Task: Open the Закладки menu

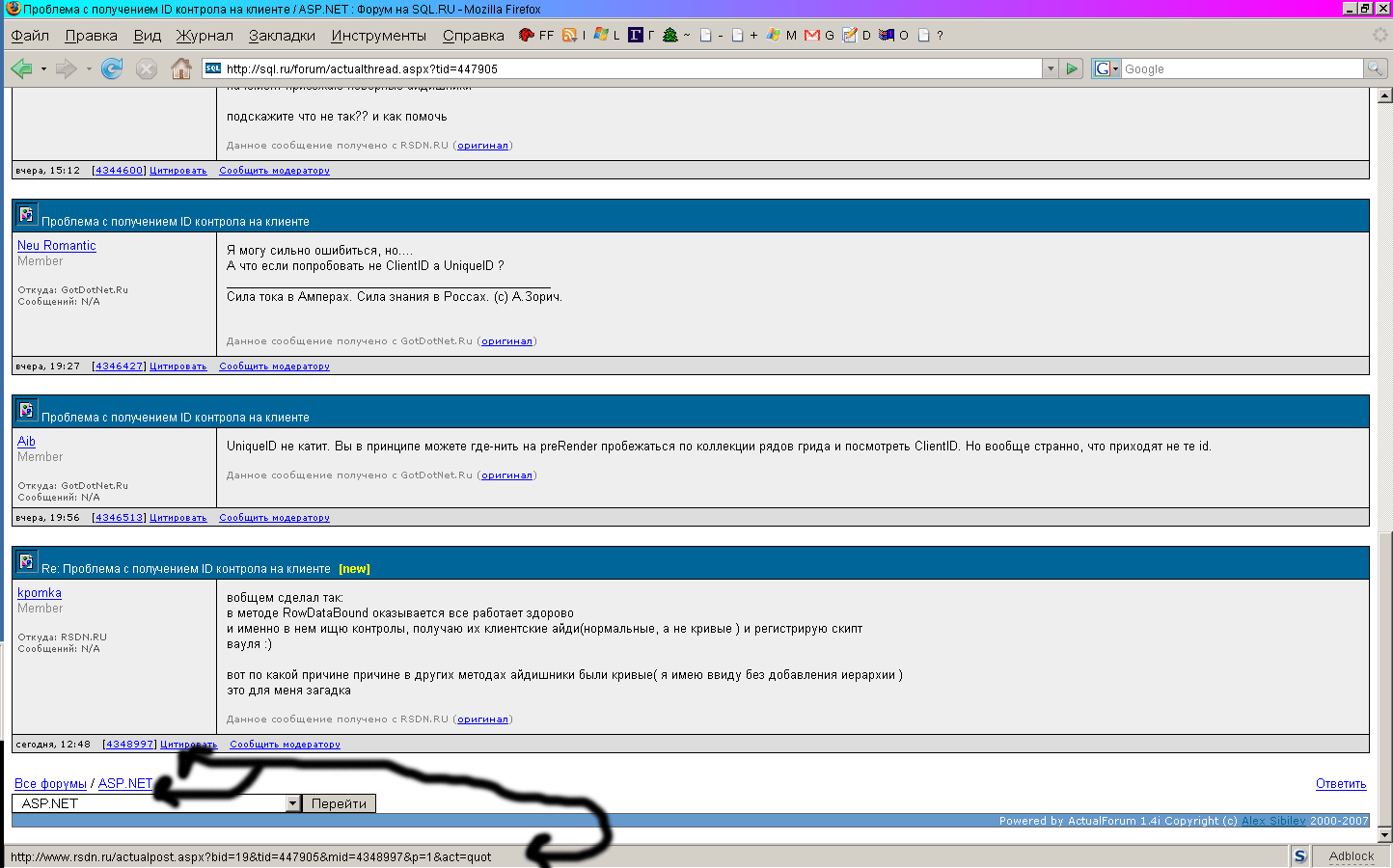Action: [x=282, y=36]
